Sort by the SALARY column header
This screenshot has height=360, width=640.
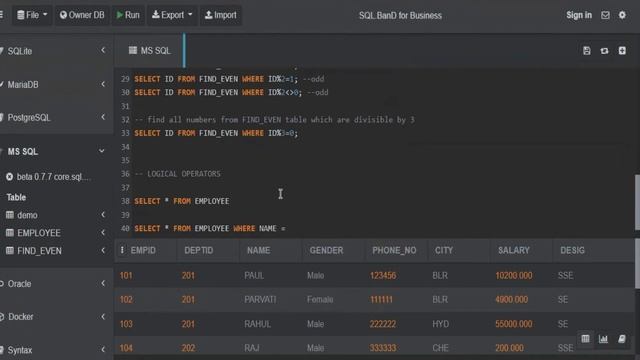pyautogui.click(x=513, y=250)
